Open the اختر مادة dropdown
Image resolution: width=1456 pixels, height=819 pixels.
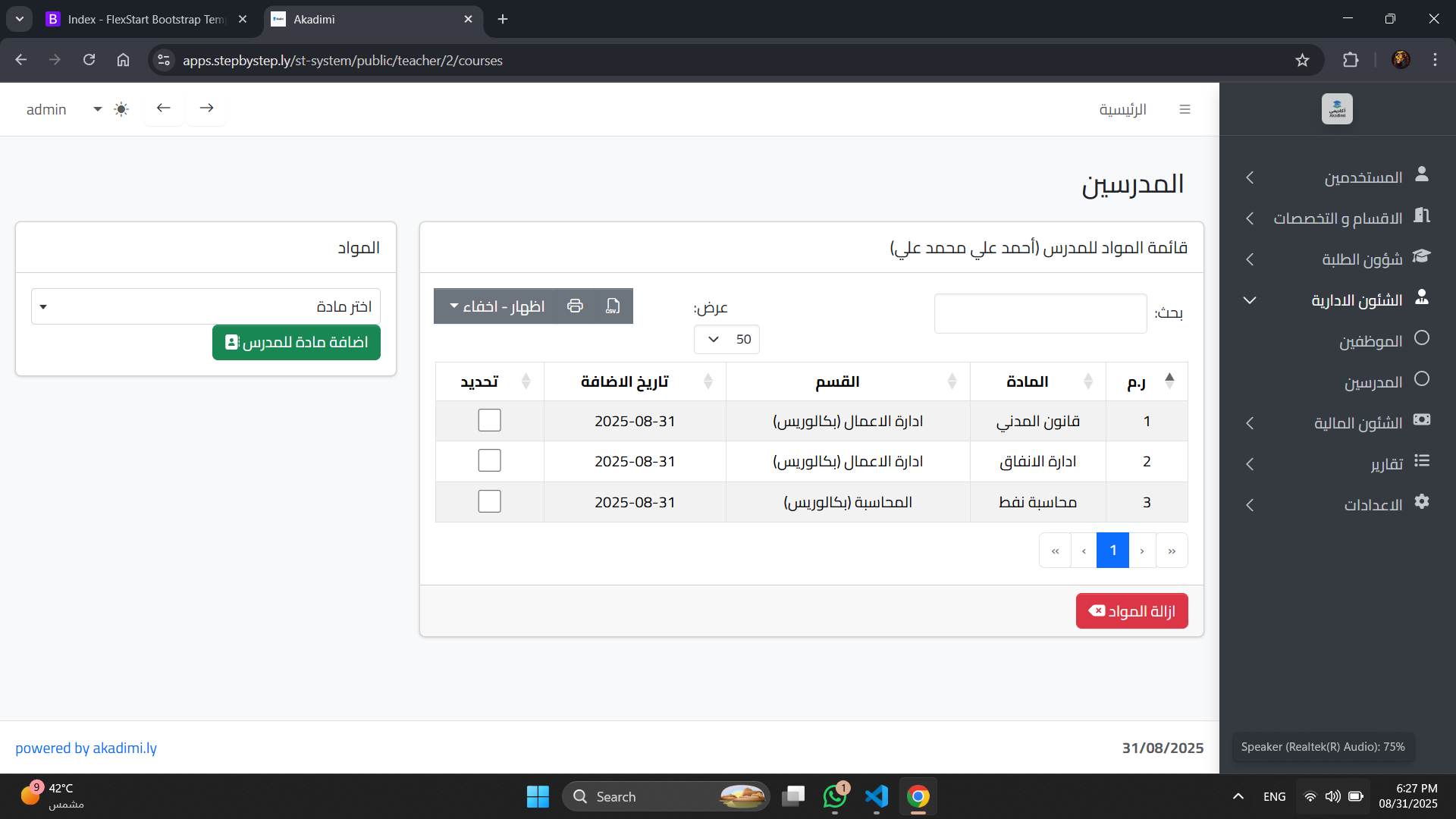pyautogui.click(x=206, y=306)
